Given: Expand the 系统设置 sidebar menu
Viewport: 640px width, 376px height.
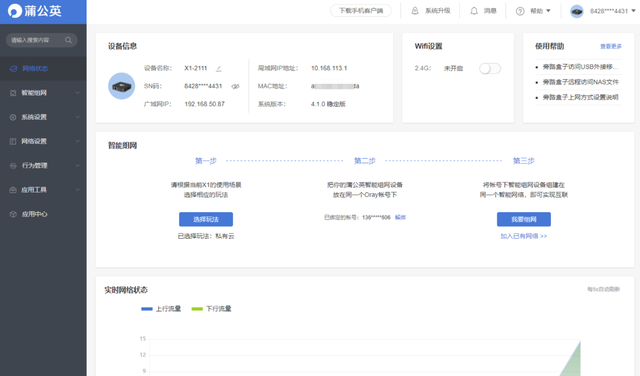Looking at the screenshot, I should pyautogui.click(x=78, y=117).
